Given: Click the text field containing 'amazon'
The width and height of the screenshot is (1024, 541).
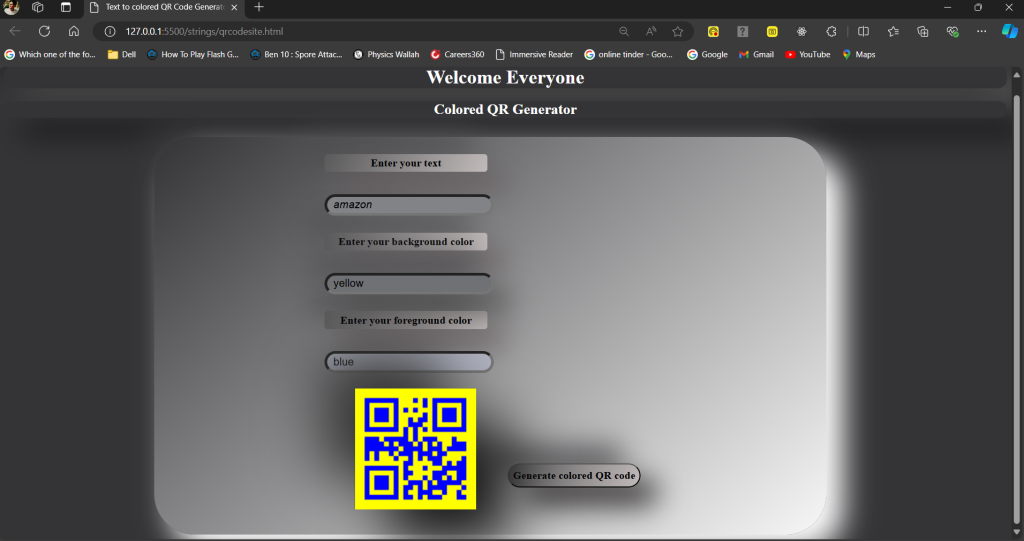Looking at the screenshot, I should pos(408,205).
